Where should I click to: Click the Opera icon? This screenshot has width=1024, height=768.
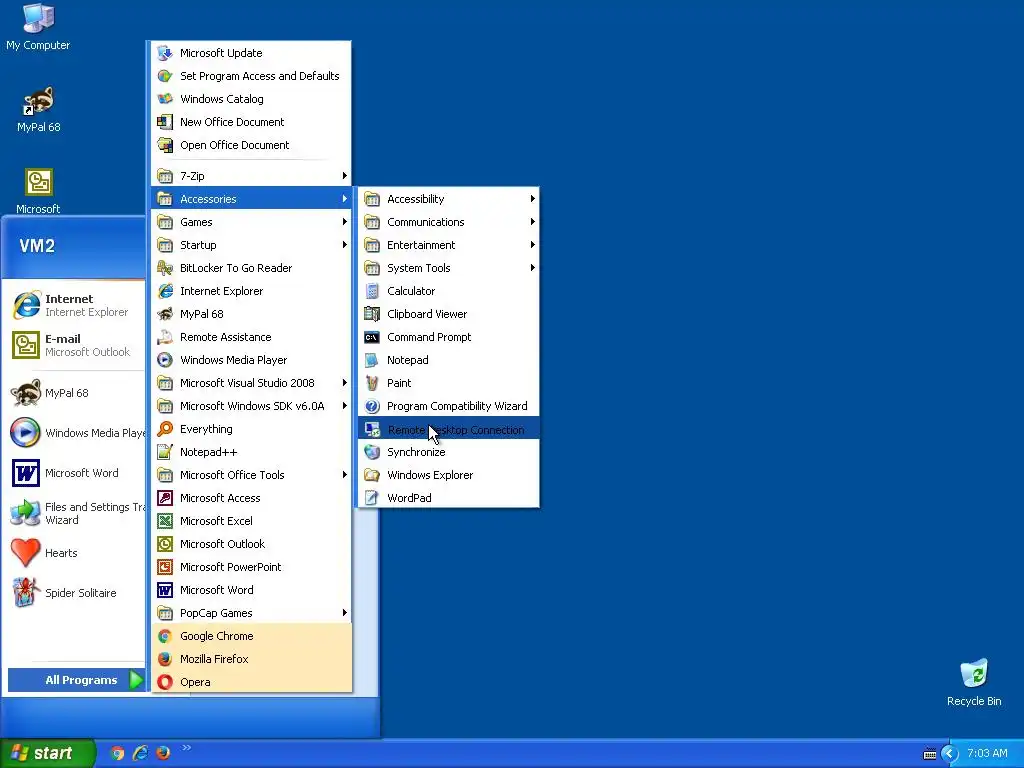pos(165,682)
